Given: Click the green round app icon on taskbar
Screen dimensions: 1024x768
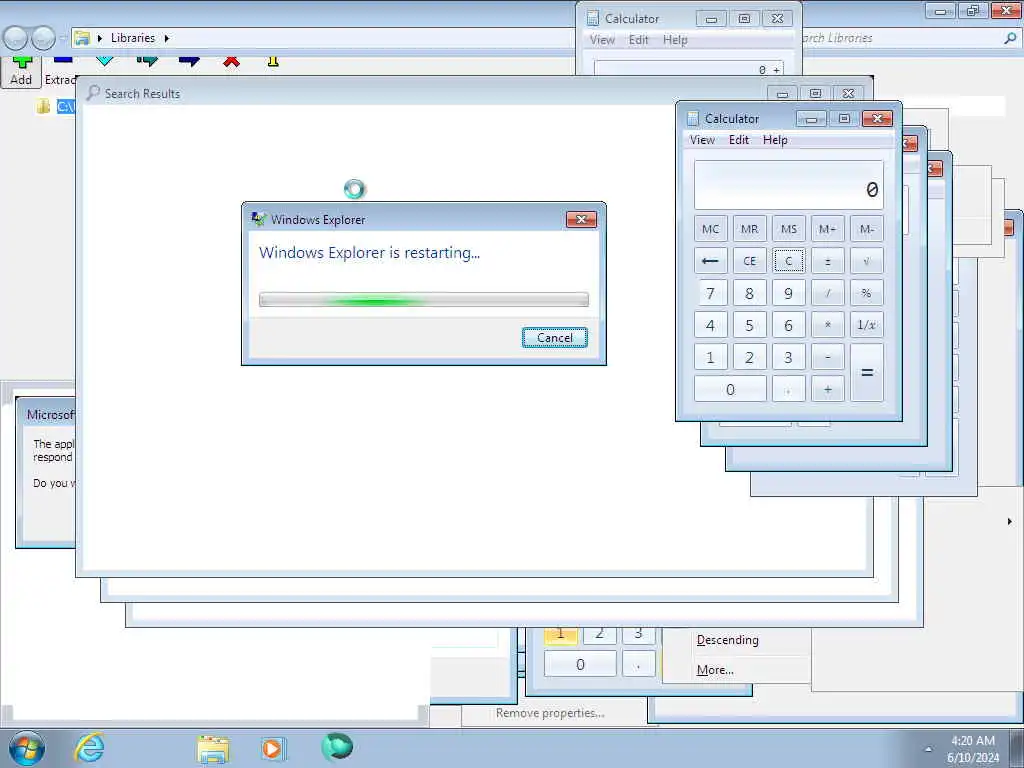Looking at the screenshot, I should click(337, 746).
